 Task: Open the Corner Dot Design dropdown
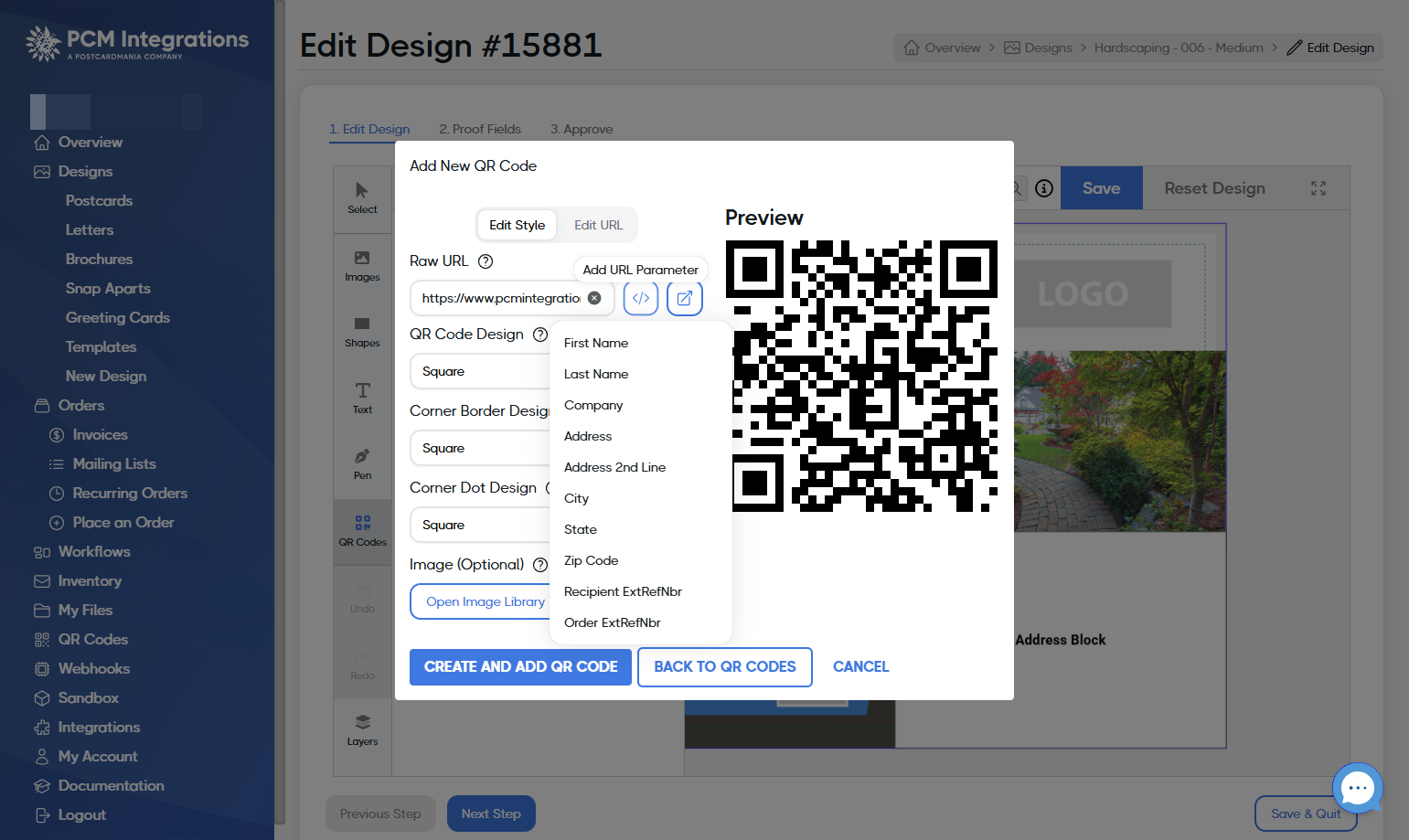click(x=480, y=526)
